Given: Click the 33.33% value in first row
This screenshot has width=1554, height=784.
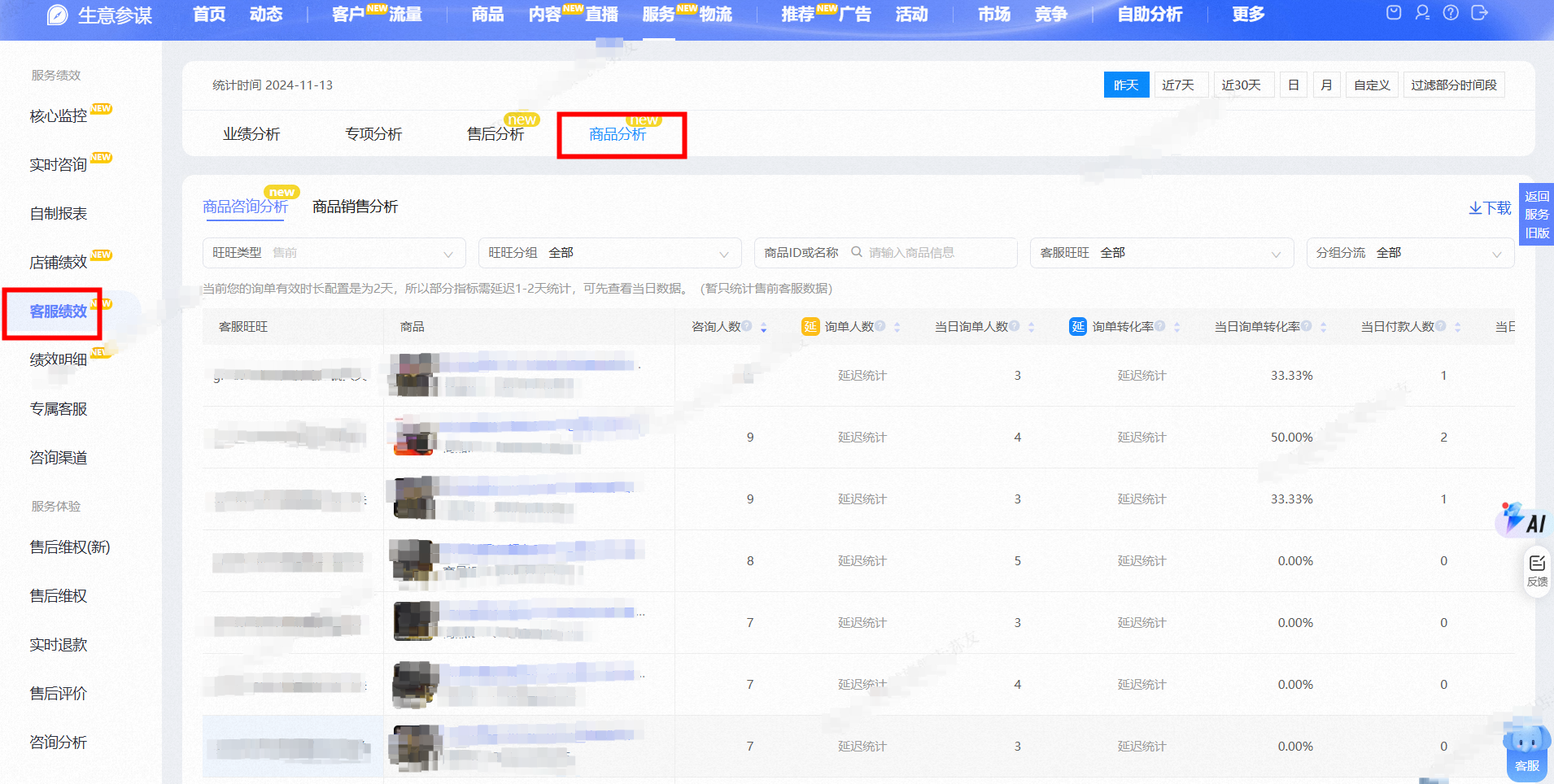Looking at the screenshot, I should (1292, 376).
